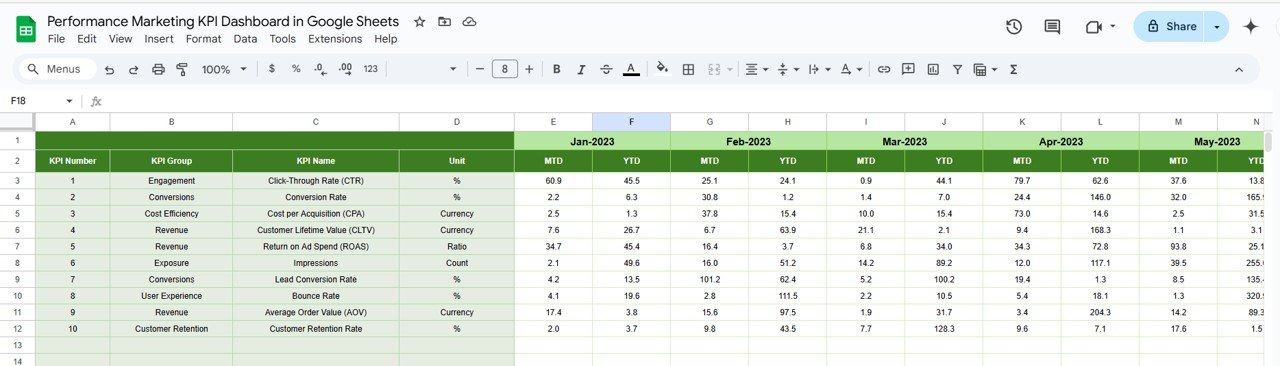This screenshot has height=366, width=1280.
Task: Click the Undo arrow
Action: pos(109,69)
